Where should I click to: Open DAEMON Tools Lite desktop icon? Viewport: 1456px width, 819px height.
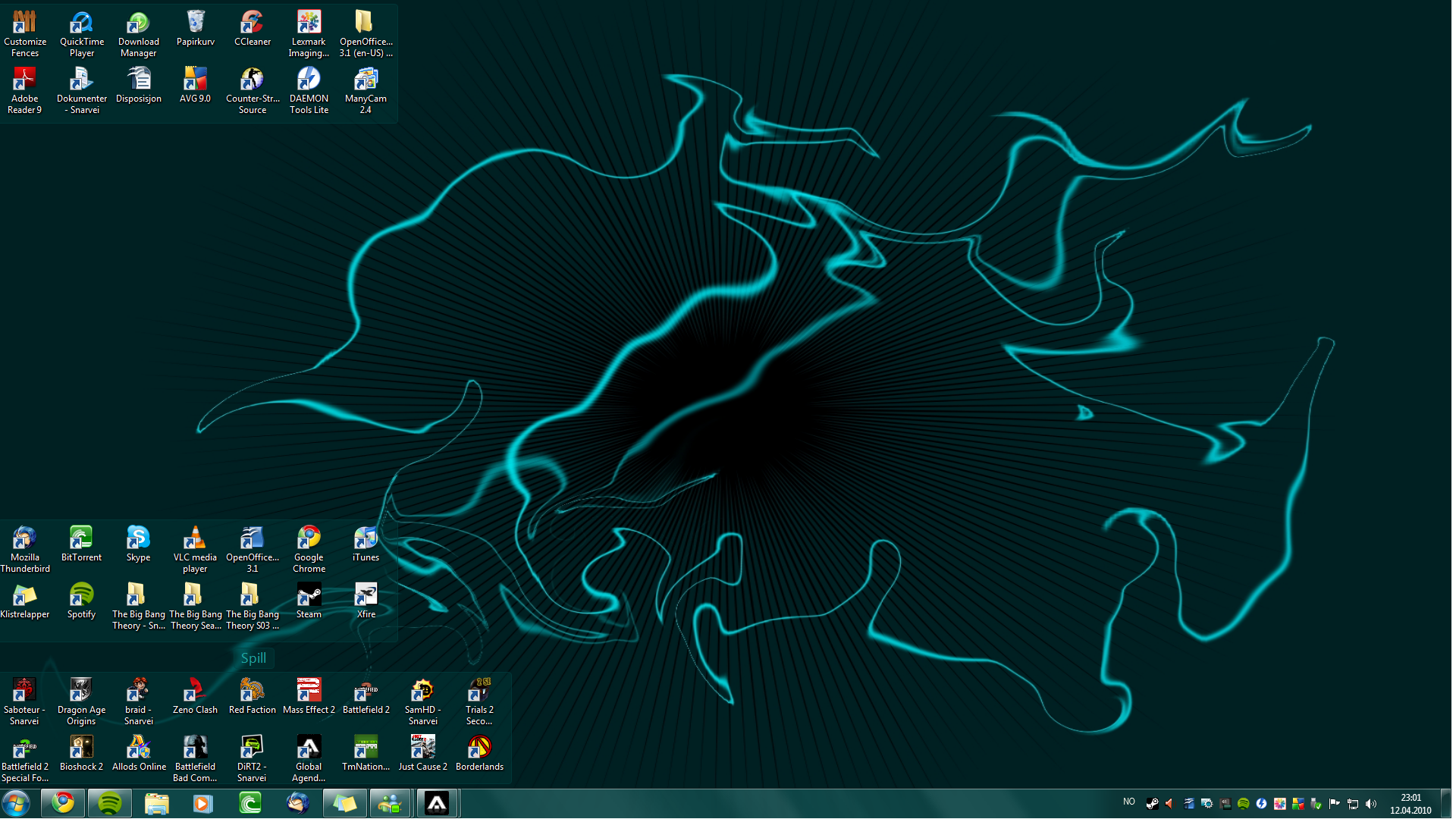[309, 91]
